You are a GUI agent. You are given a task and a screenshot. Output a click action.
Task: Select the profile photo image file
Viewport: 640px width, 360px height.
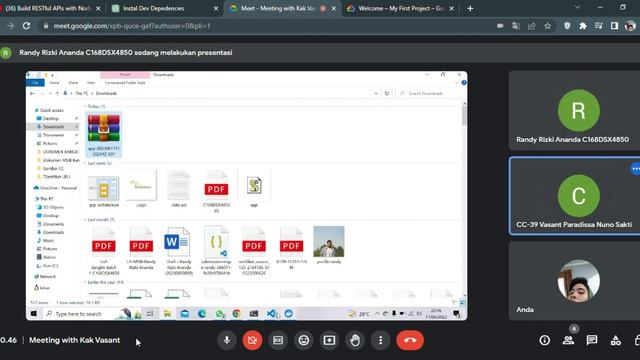(329, 245)
